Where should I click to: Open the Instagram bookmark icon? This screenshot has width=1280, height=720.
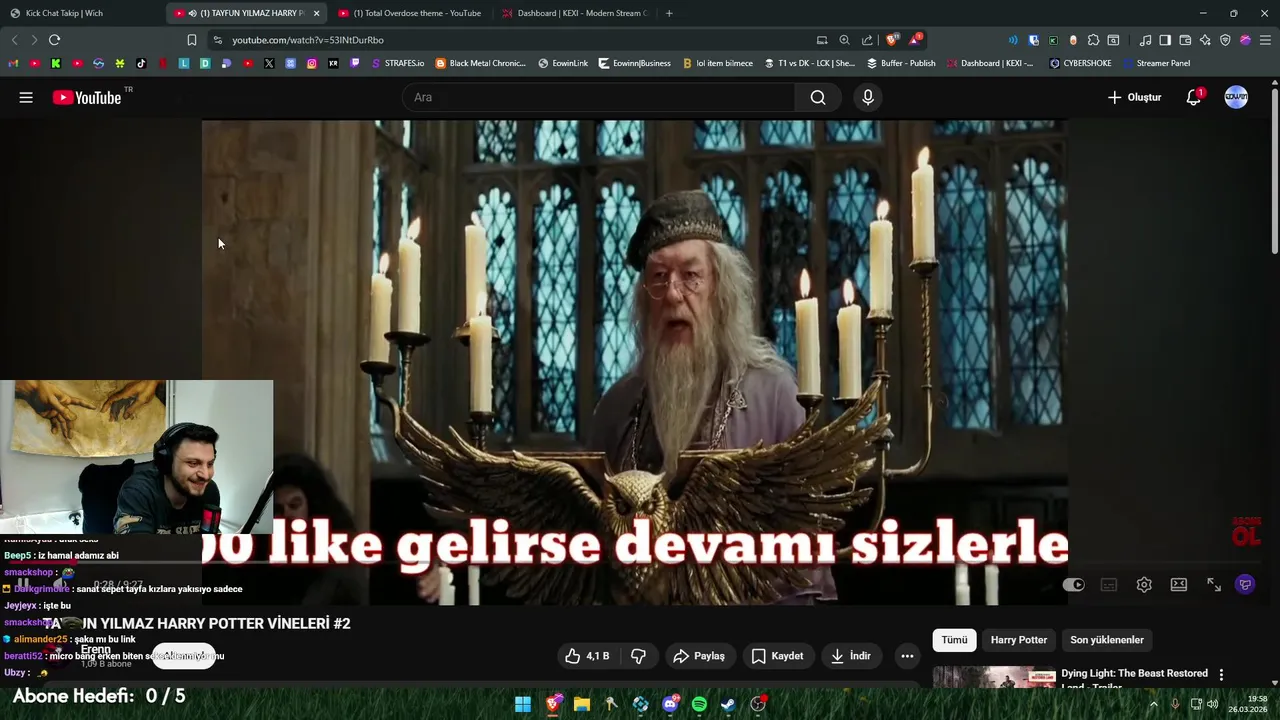312,63
